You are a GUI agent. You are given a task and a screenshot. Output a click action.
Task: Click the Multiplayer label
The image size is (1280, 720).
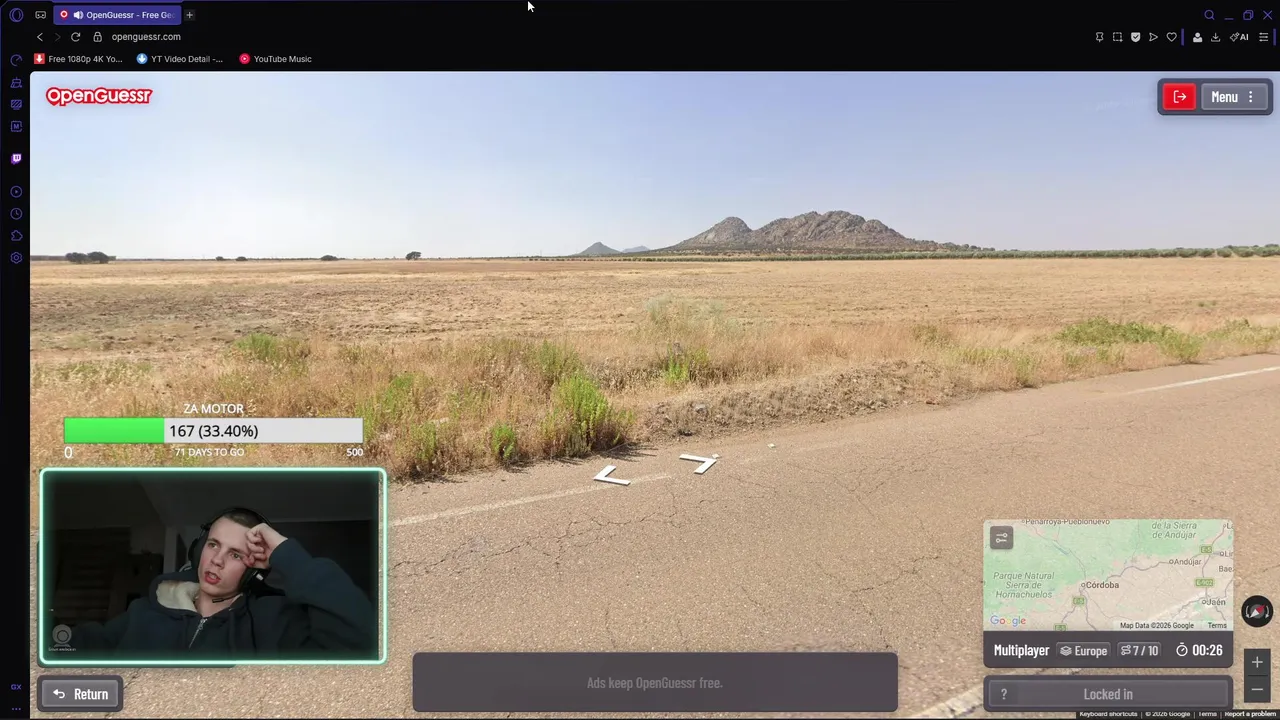coord(1021,650)
